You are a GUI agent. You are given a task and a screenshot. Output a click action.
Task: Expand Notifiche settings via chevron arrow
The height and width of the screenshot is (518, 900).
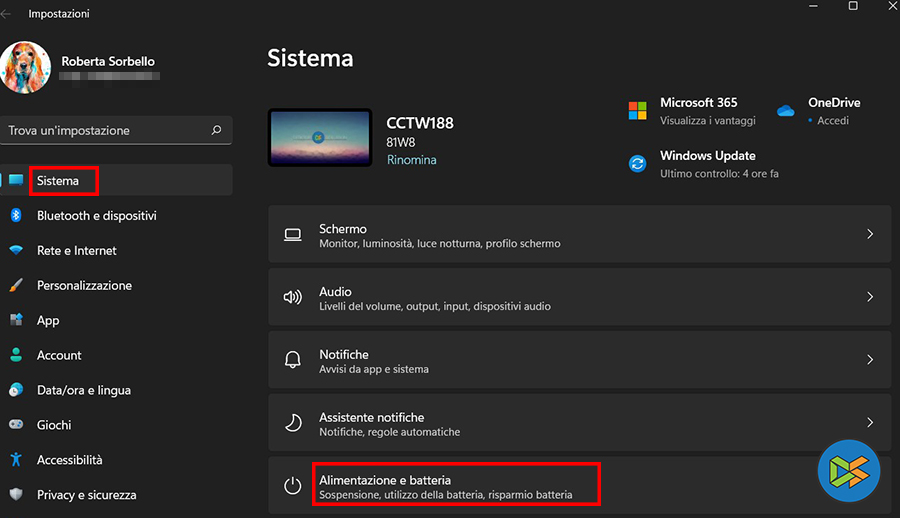tap(870, 360)
